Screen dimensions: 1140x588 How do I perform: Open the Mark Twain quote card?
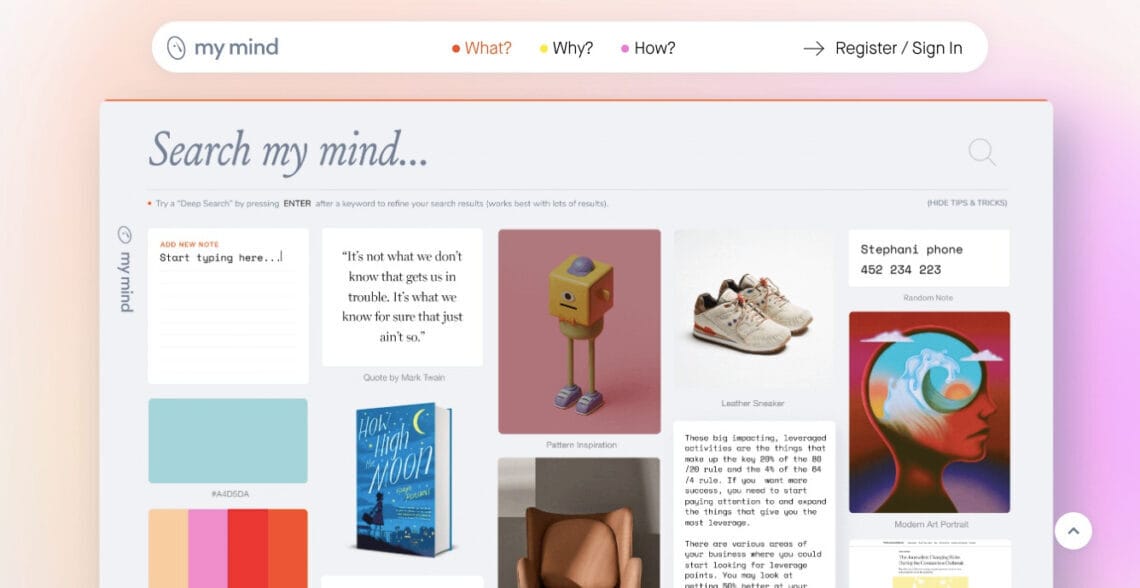click(402, 297)
